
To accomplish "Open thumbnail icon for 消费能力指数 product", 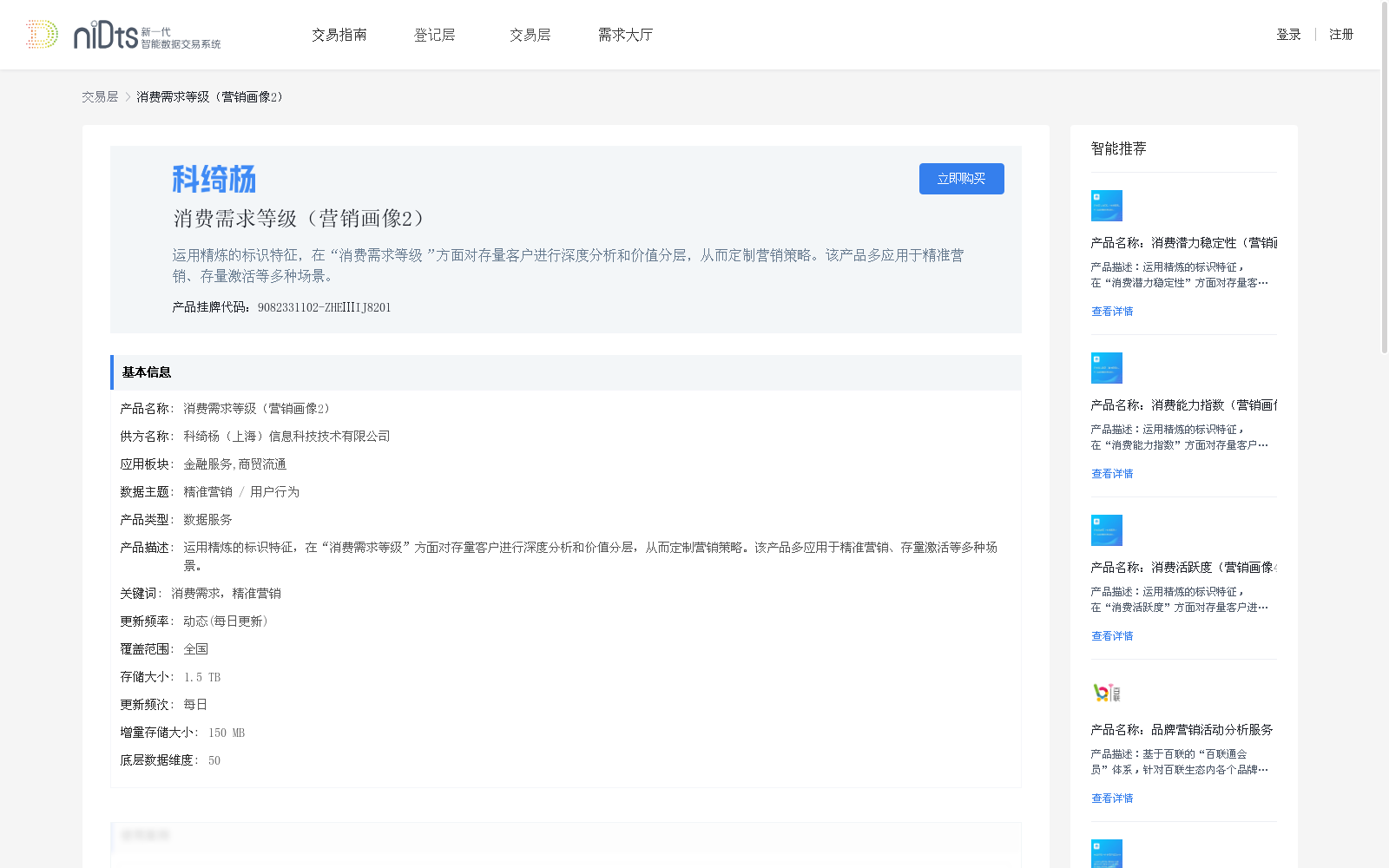I will [x=1107, y=368].
